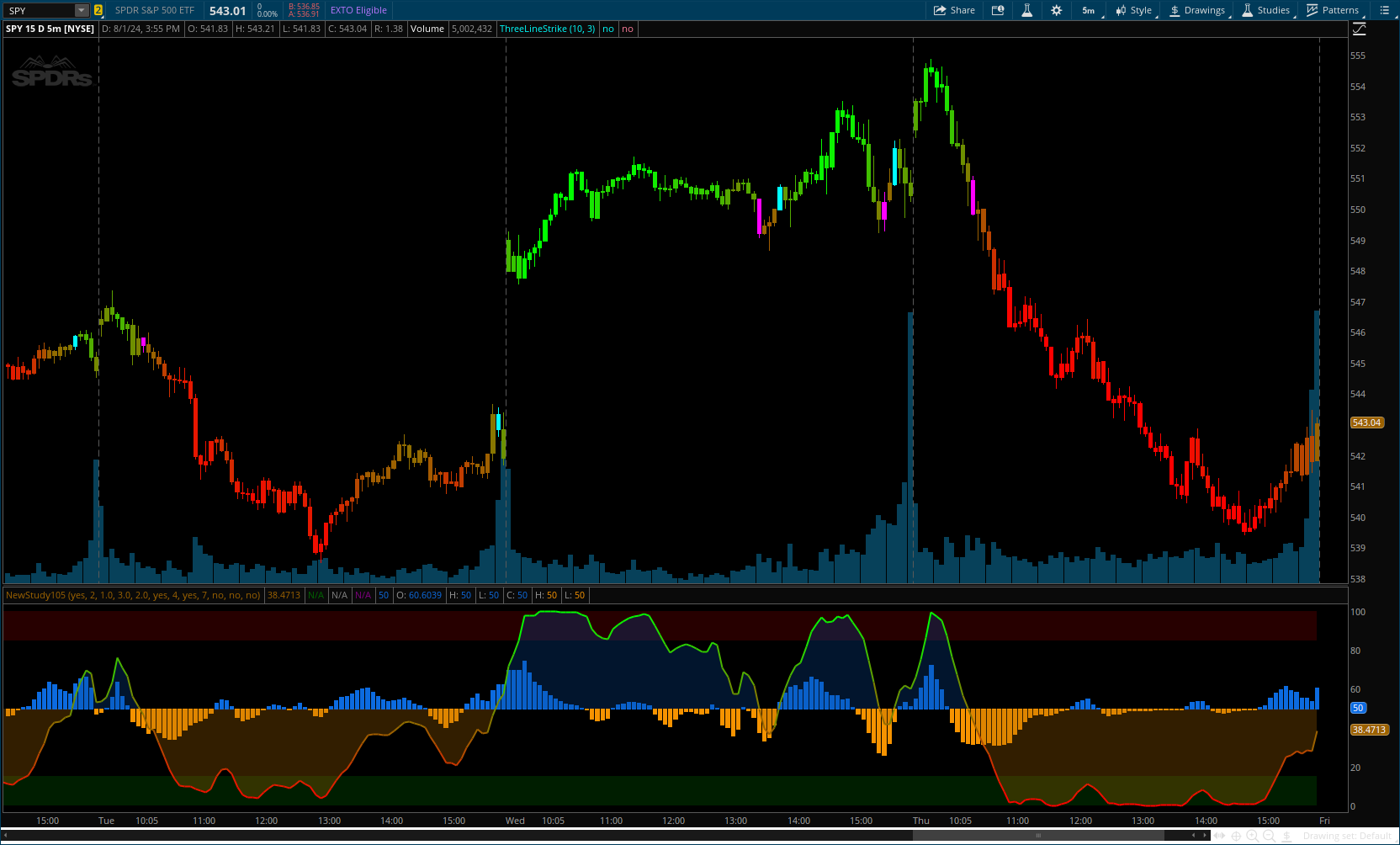Open the Drawings toolbar menu
Screen dimensions: 1400x845
coord(1197,10)
